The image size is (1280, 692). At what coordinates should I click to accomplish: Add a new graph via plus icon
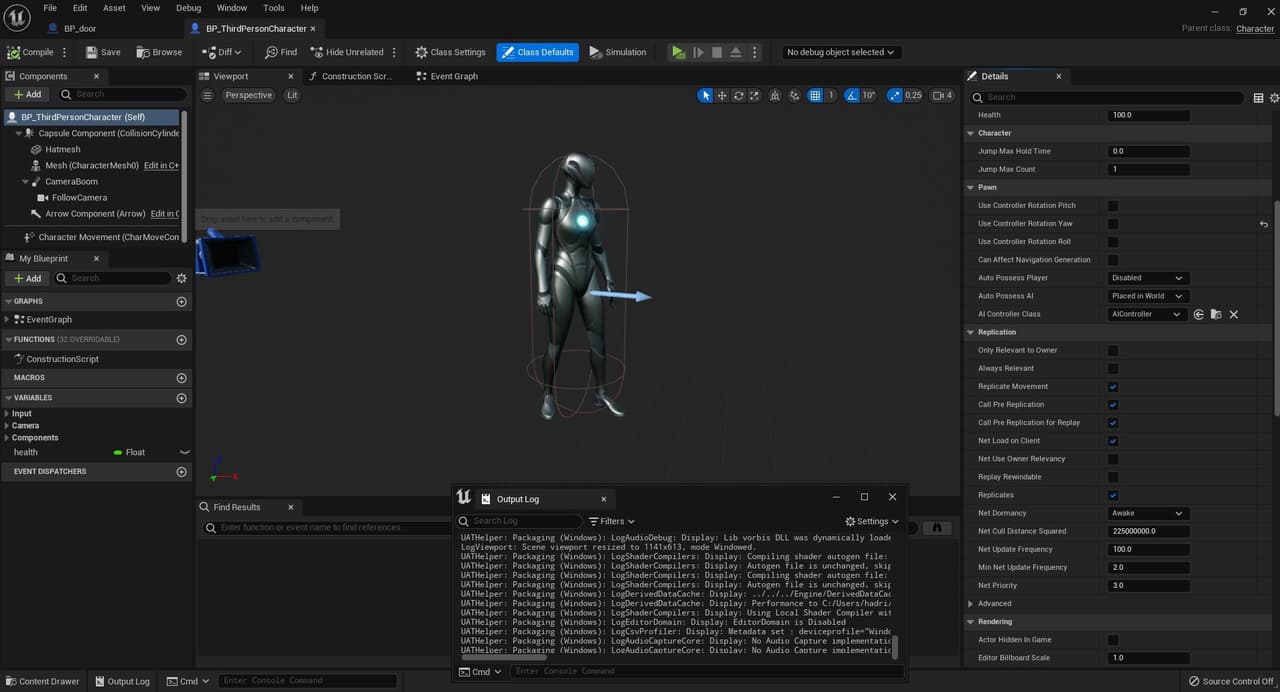[181, 301]
